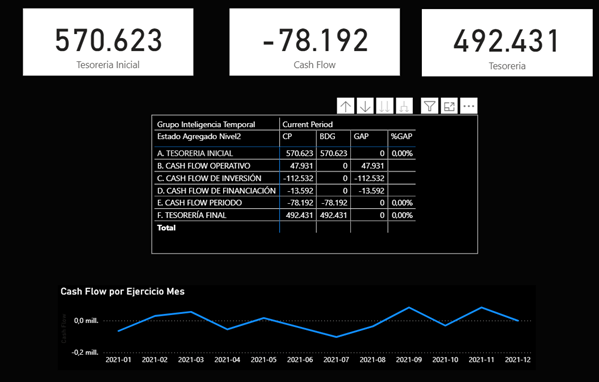The image size is (599, 382).
Task: Click the 2021-09 axis label
Action: tap(409, 359)
